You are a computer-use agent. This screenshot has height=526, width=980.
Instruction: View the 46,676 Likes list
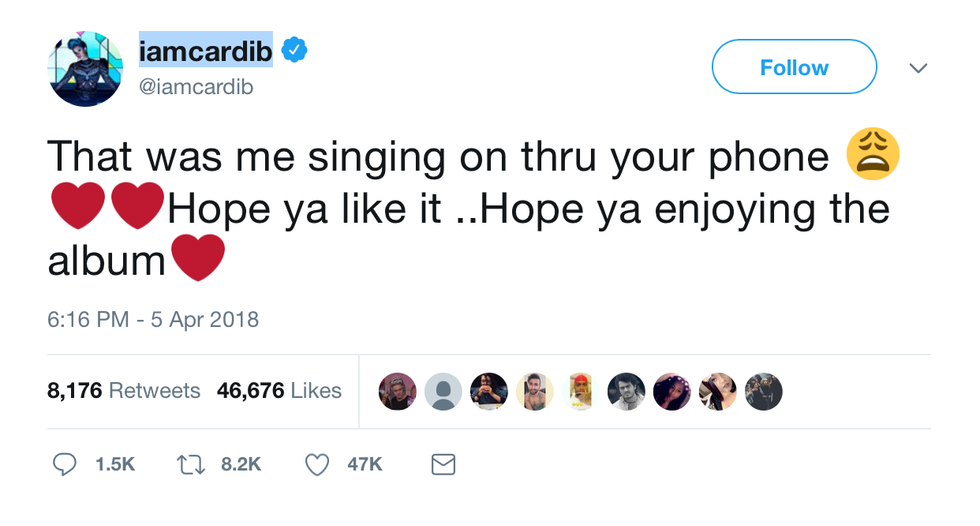(279, 391)
